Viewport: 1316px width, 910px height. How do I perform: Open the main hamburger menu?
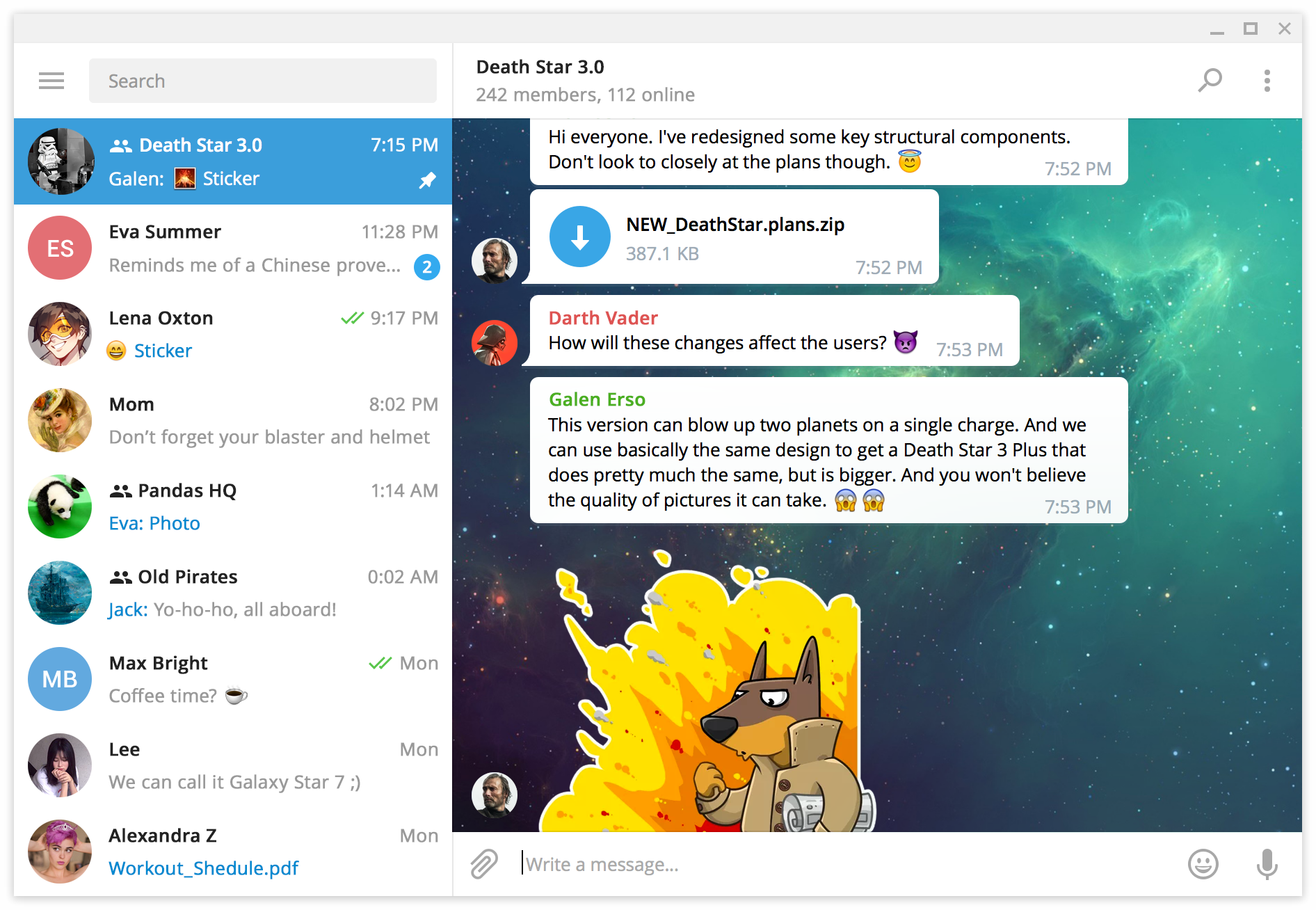click(x=51, y=81)
